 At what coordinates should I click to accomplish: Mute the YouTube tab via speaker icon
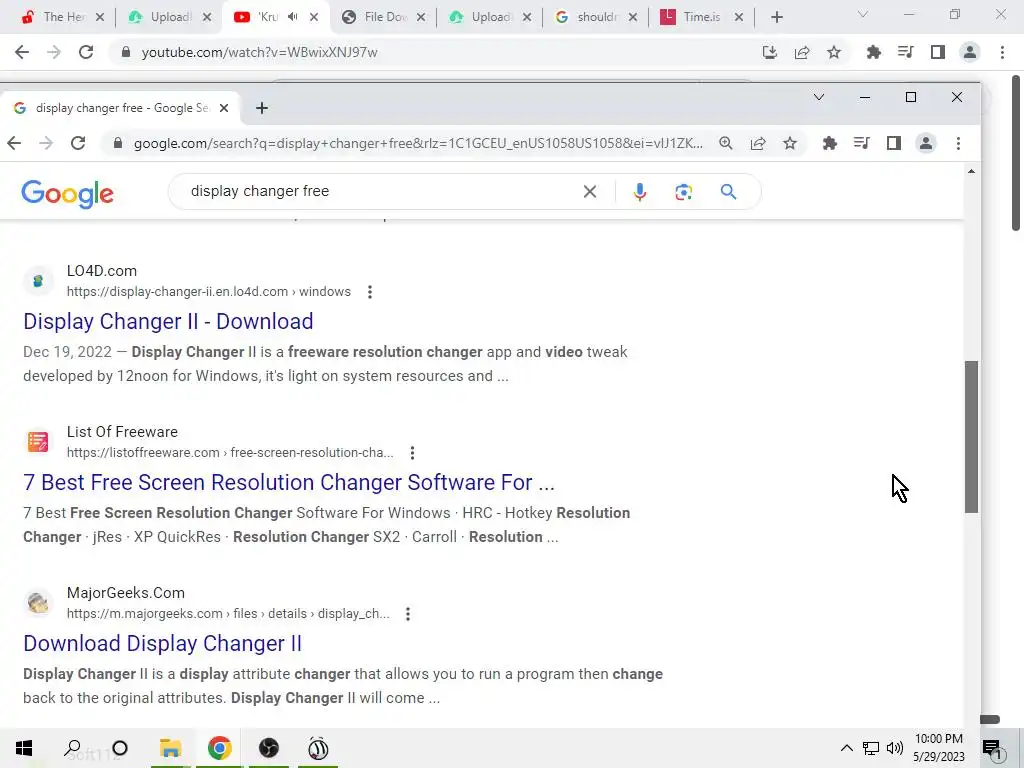pyautogui.click(x=293, y=17)
